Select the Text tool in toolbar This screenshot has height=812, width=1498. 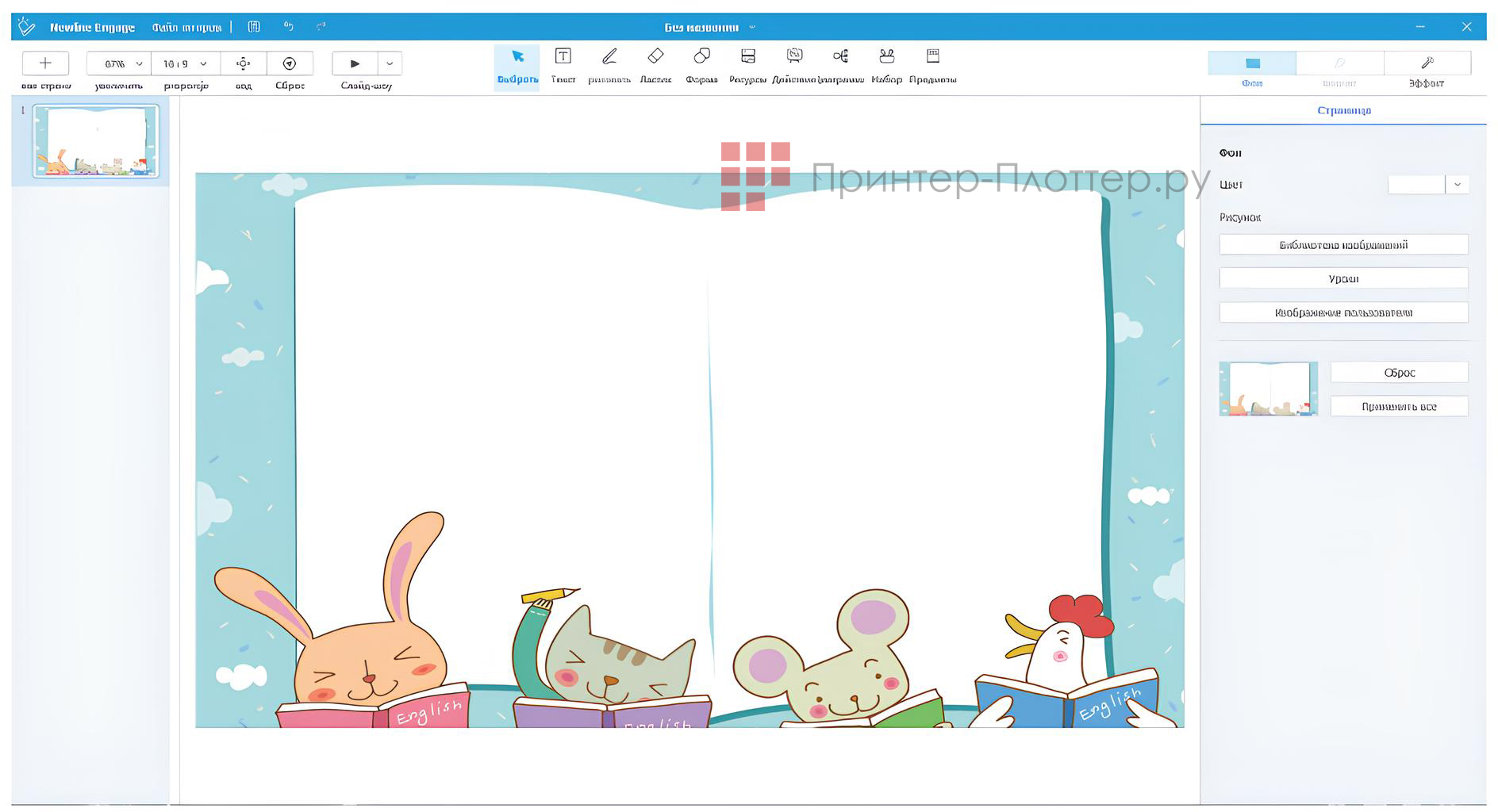click(563, 57)
